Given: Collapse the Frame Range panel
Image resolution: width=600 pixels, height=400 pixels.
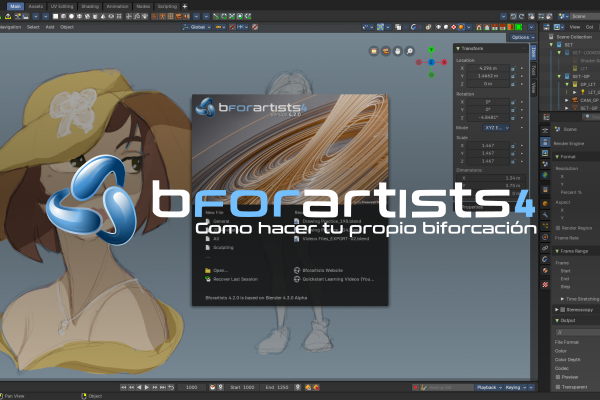Looking at the screenshot, I should click(557, 251).
